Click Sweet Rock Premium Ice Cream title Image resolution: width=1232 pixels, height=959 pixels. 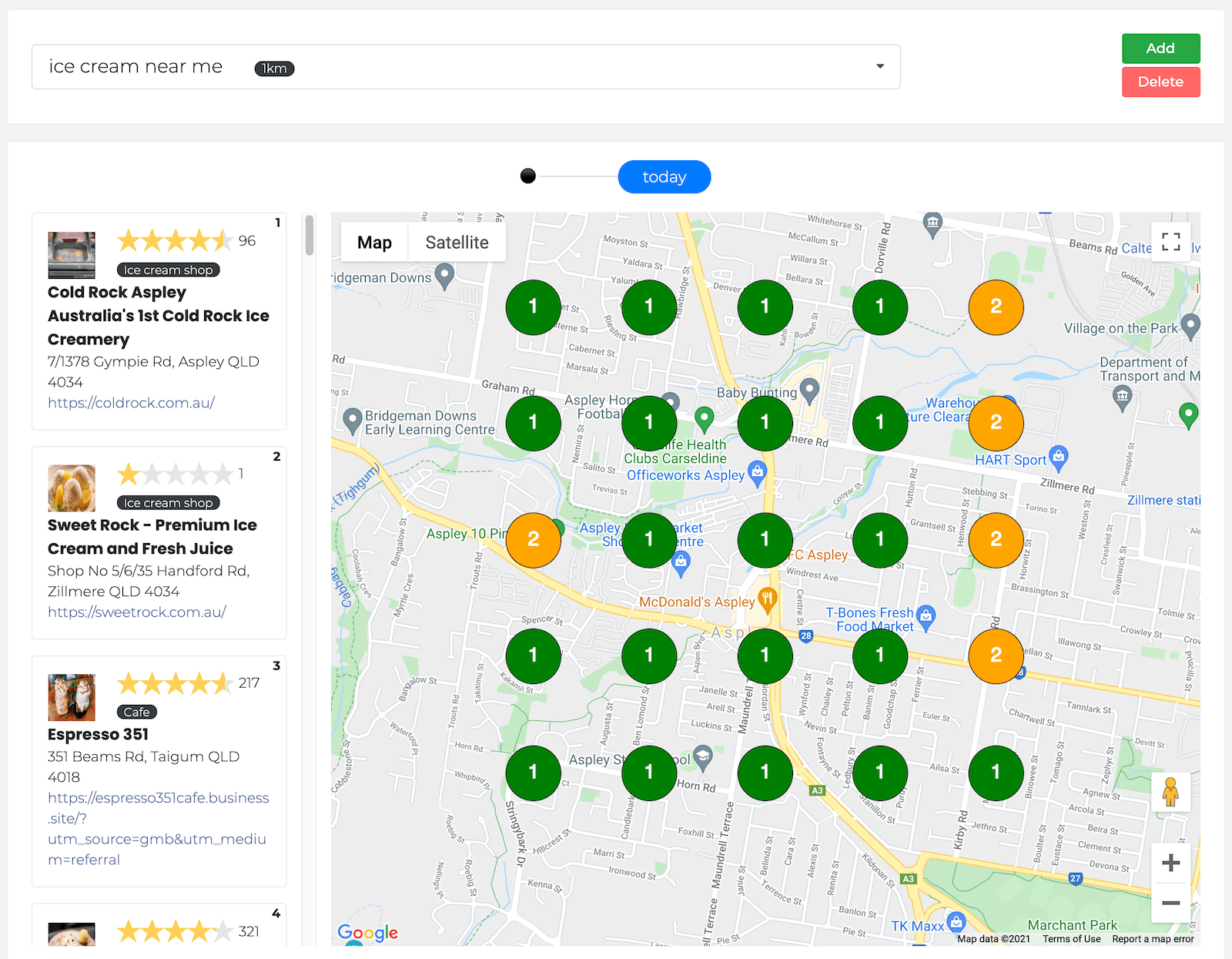152,537
